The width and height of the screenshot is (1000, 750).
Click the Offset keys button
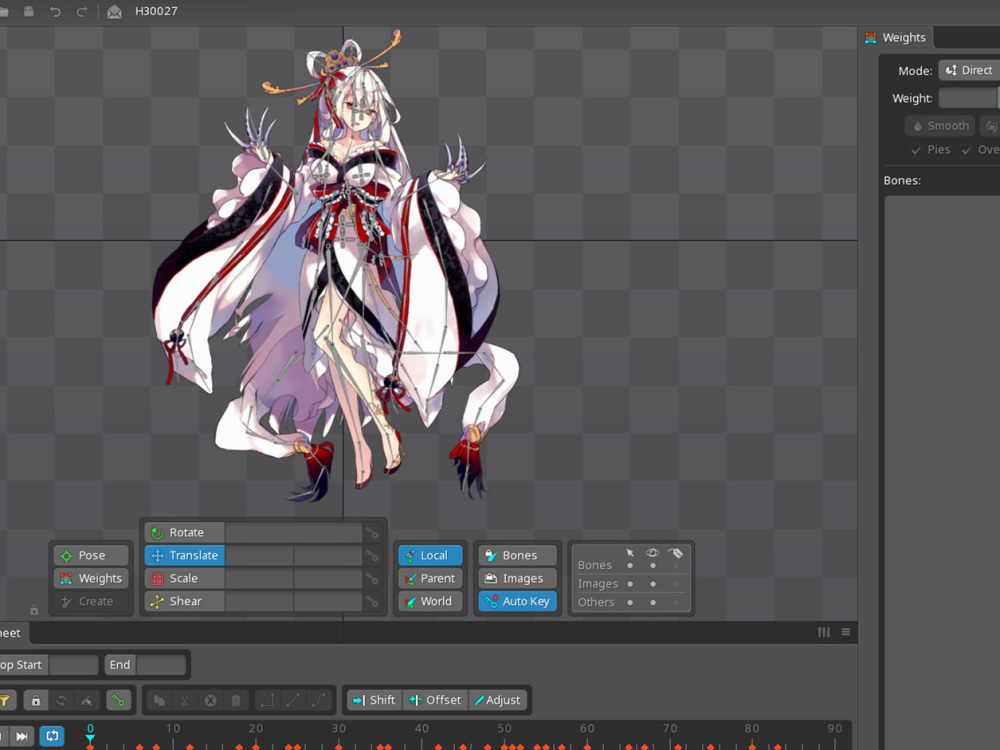pyautogui.click(x=435, y=700)
